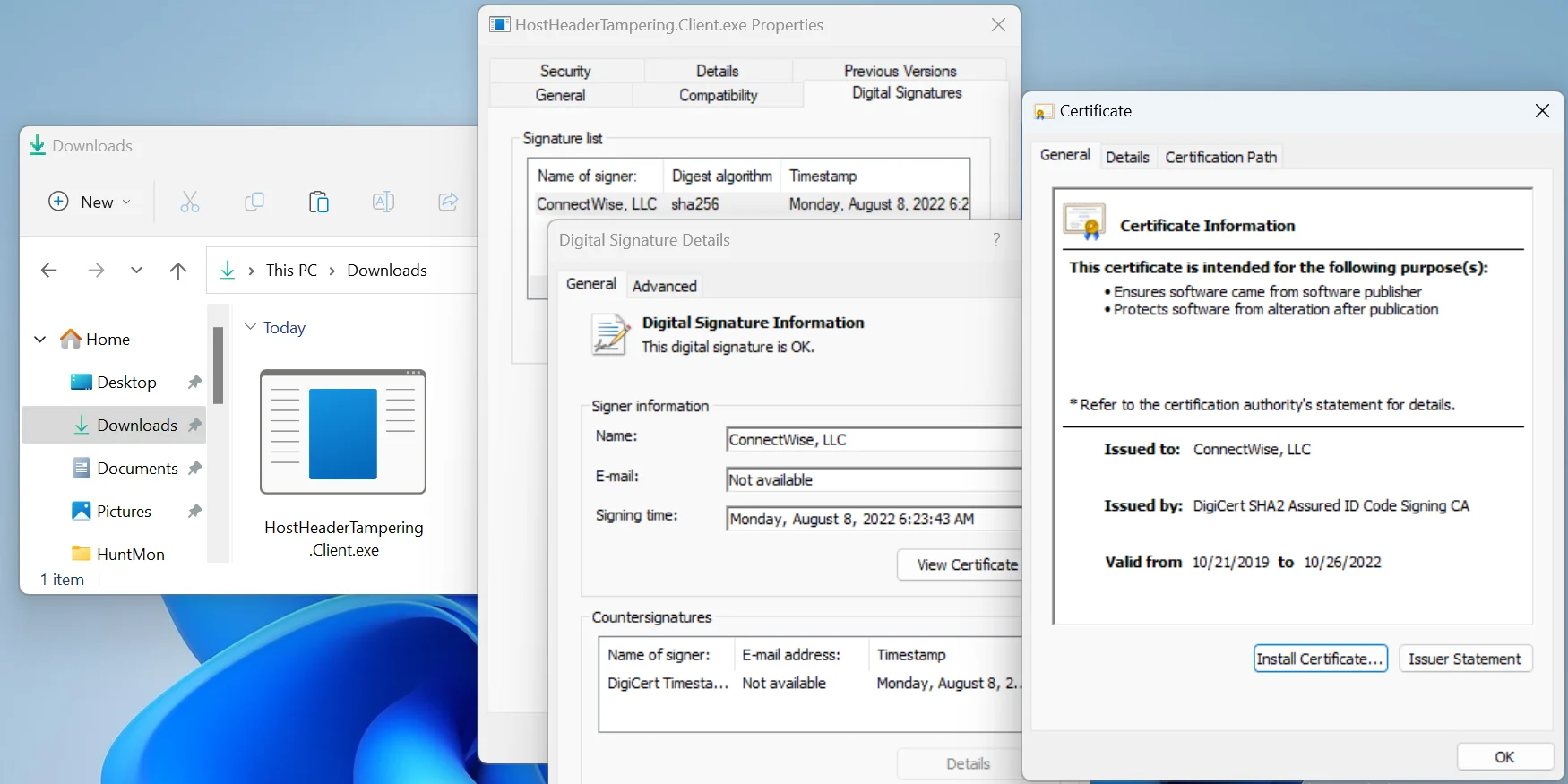Click the Rename icon in Downloads toolbar
The width and height of the screenshot is (1568, 784).
pyautogui.click(x=383, y=202)
